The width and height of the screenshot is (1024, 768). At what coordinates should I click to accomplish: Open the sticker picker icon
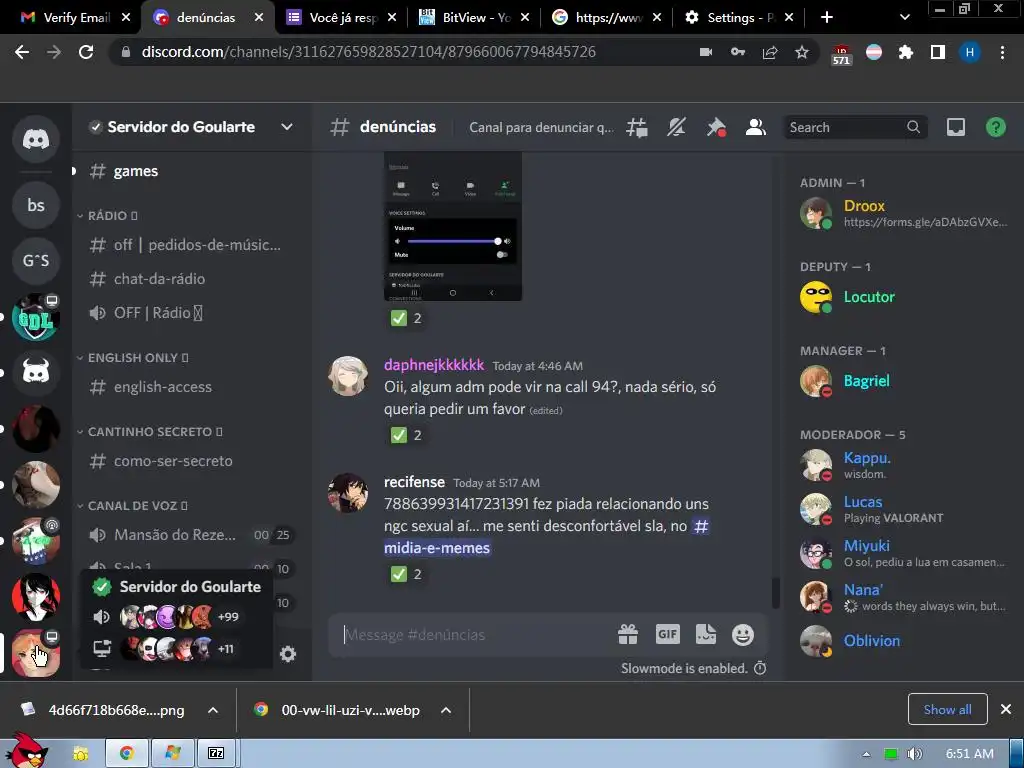(705, 634)
